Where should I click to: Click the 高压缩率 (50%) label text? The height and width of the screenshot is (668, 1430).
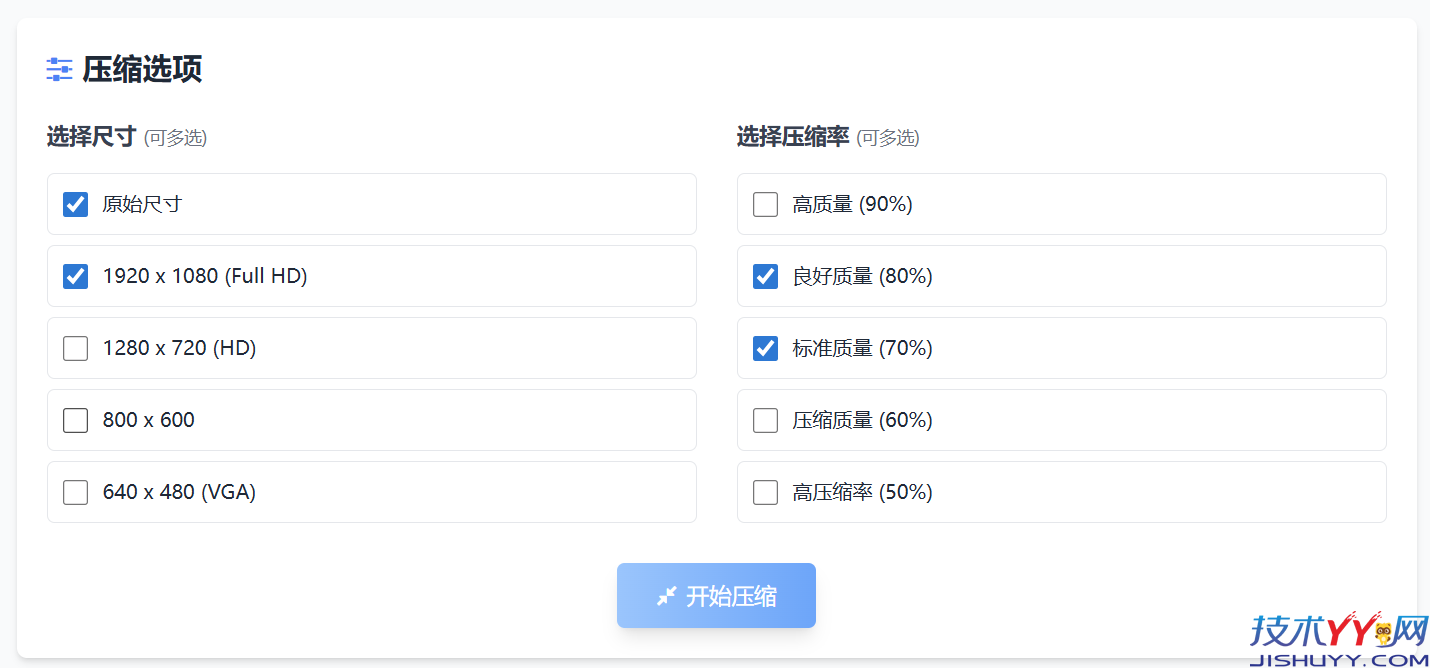[862, 492]
